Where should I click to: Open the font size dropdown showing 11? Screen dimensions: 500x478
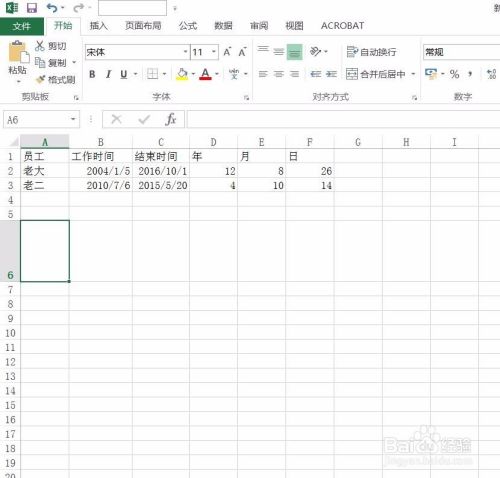click(214, 52)
